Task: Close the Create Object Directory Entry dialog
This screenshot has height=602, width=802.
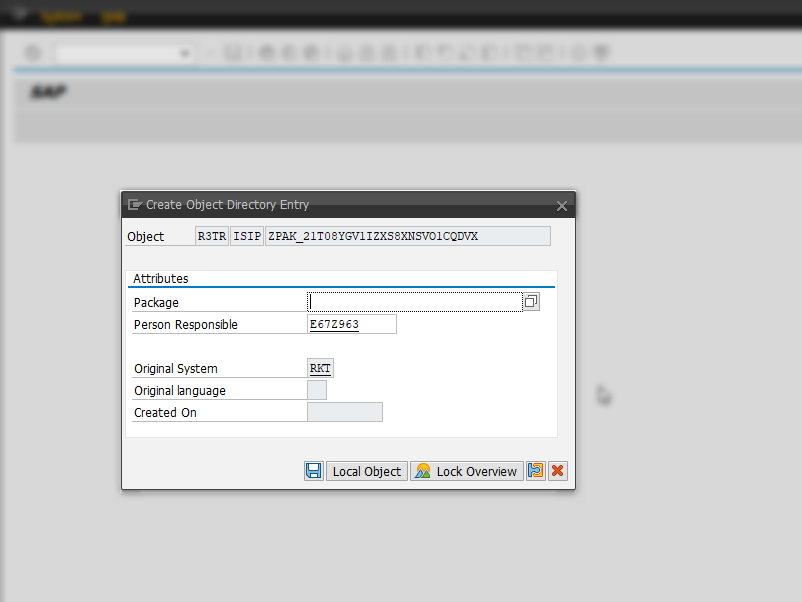Action: 562,206
